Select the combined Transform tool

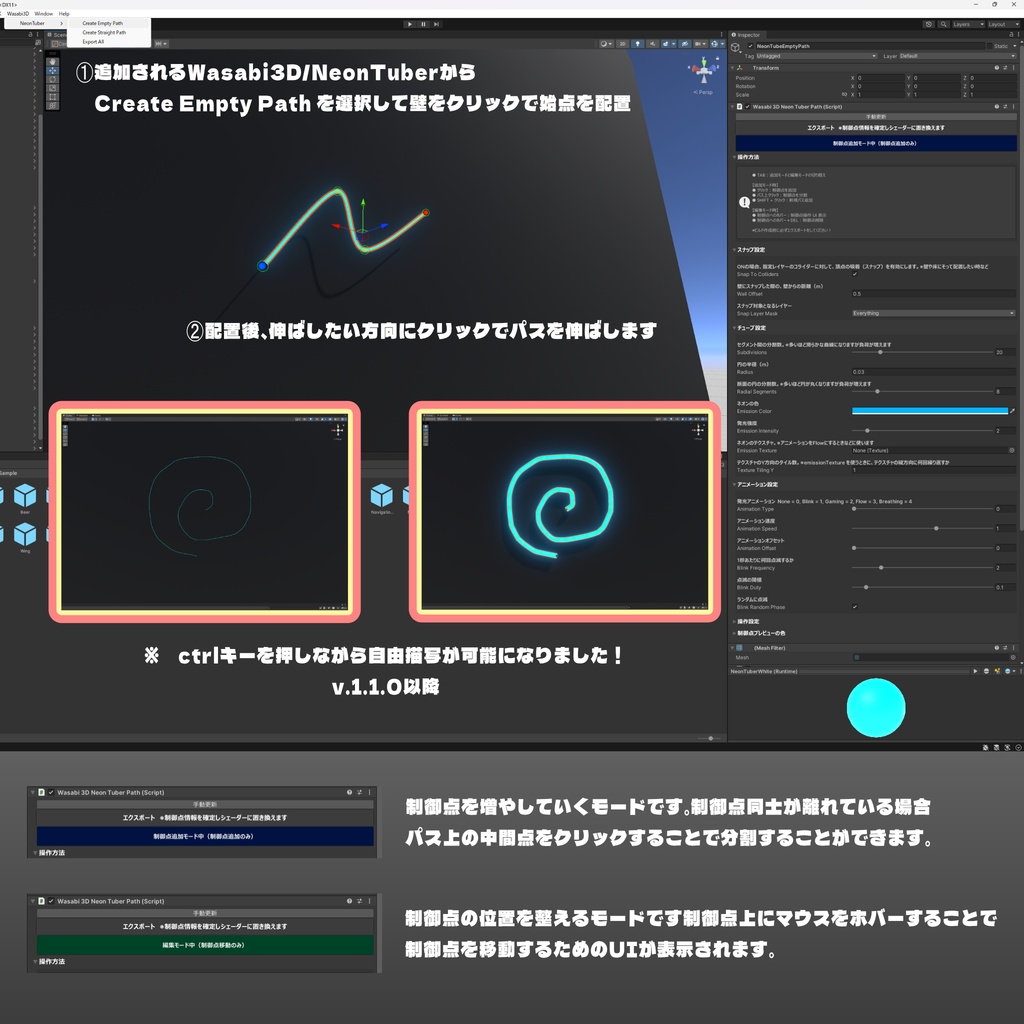coord(52,105)
